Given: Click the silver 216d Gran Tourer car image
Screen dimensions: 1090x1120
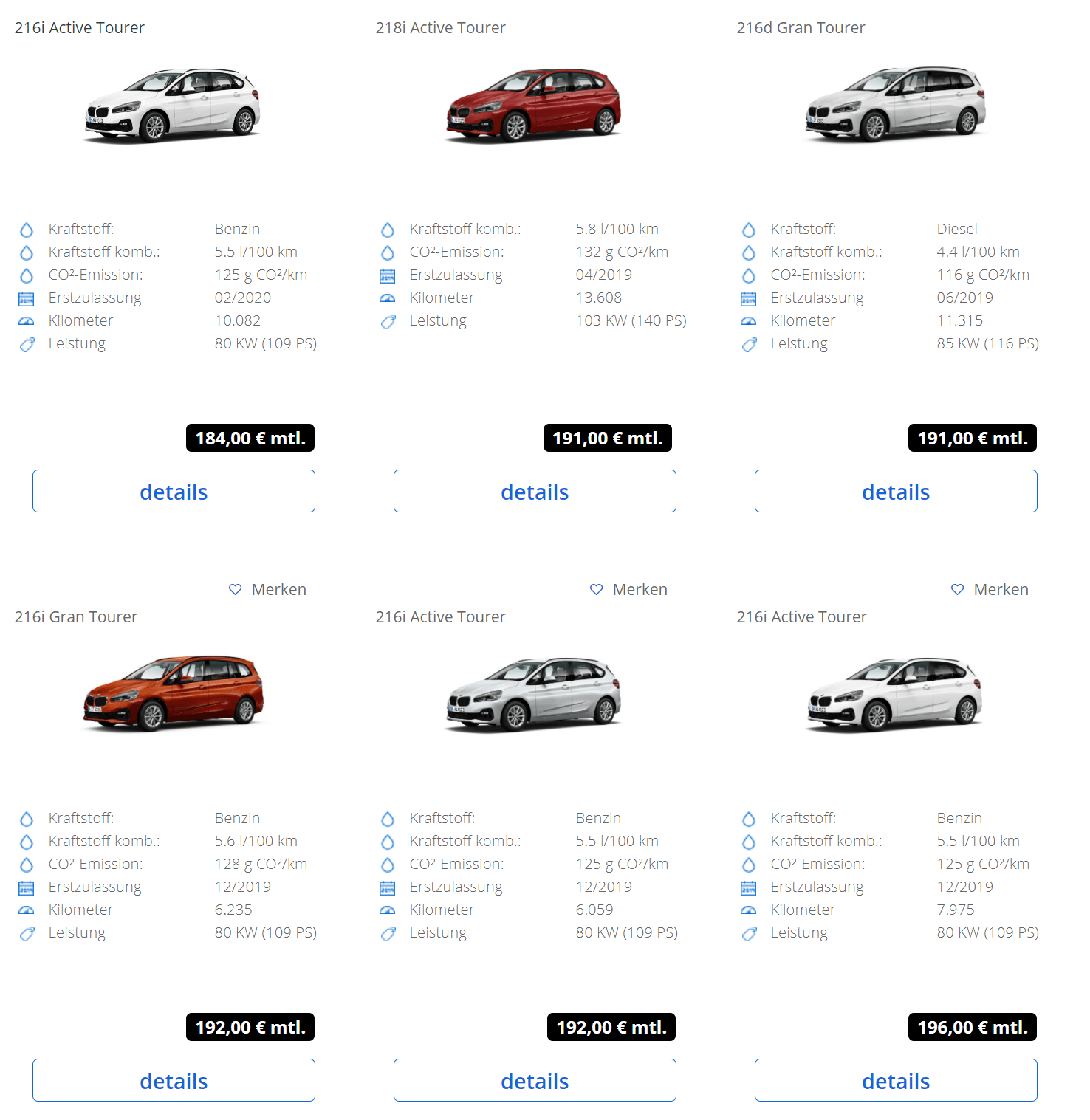Looking at the screenshot, I should pos(894,103).
